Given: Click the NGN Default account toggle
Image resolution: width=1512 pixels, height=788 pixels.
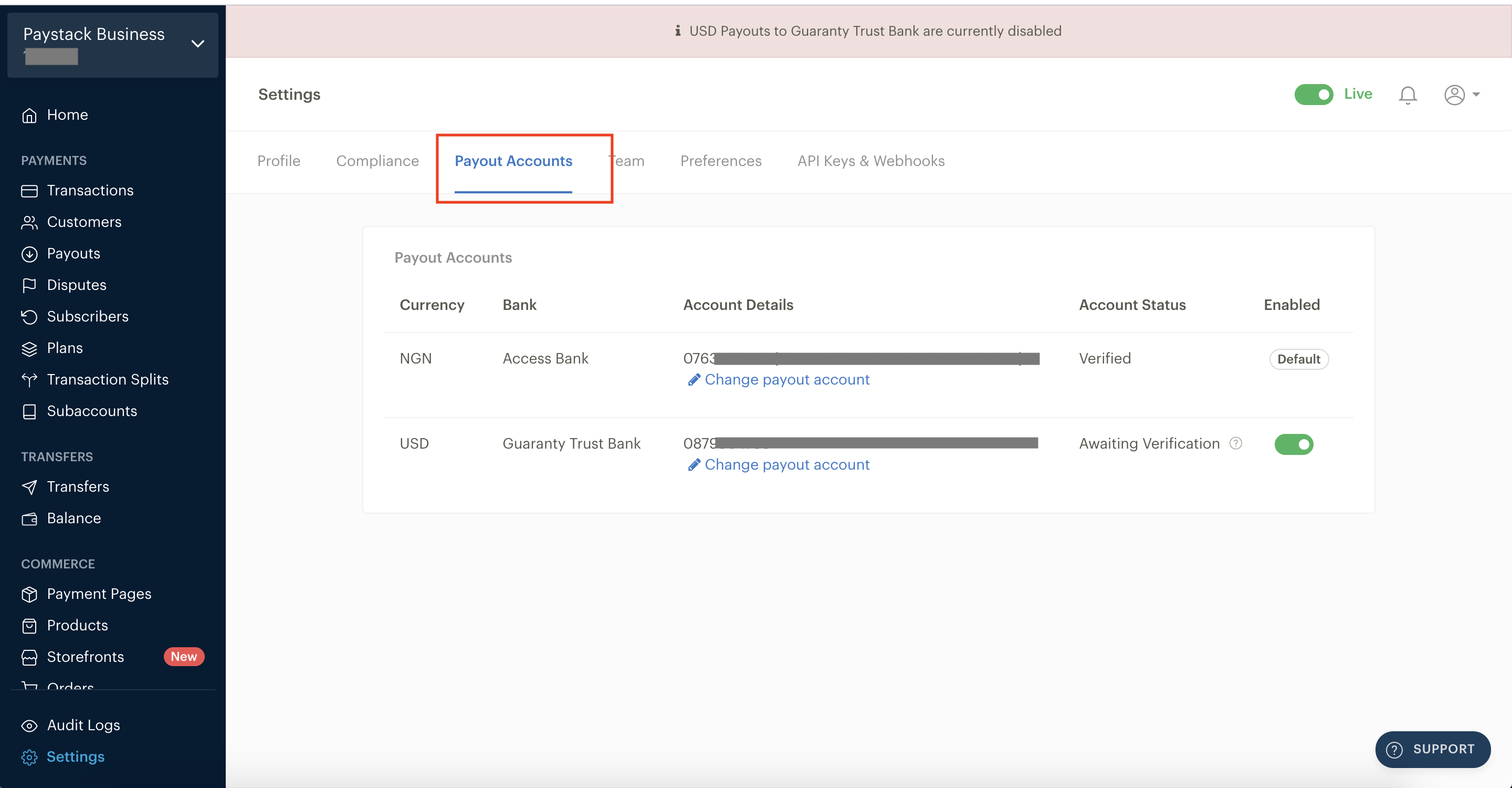Looking at the screenshot, I should 1299,359.
